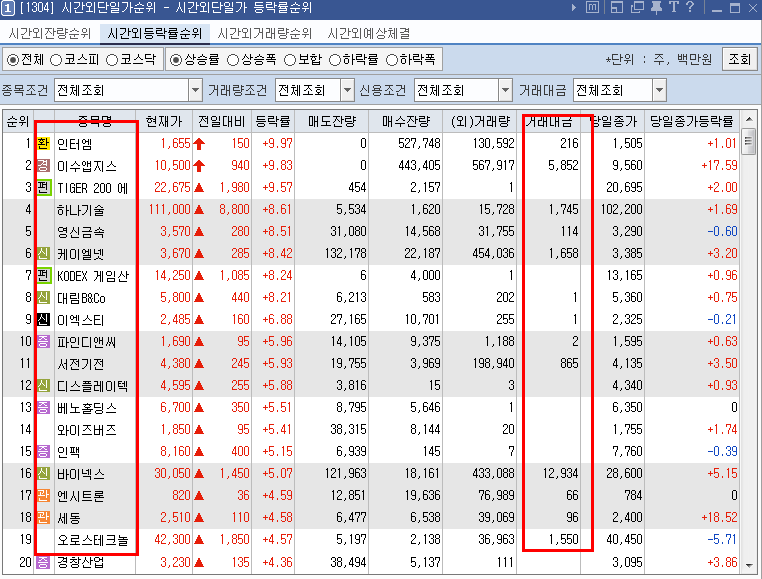Select the 상승폭 radio button
The image size is (762, 579).
point(233,60)
